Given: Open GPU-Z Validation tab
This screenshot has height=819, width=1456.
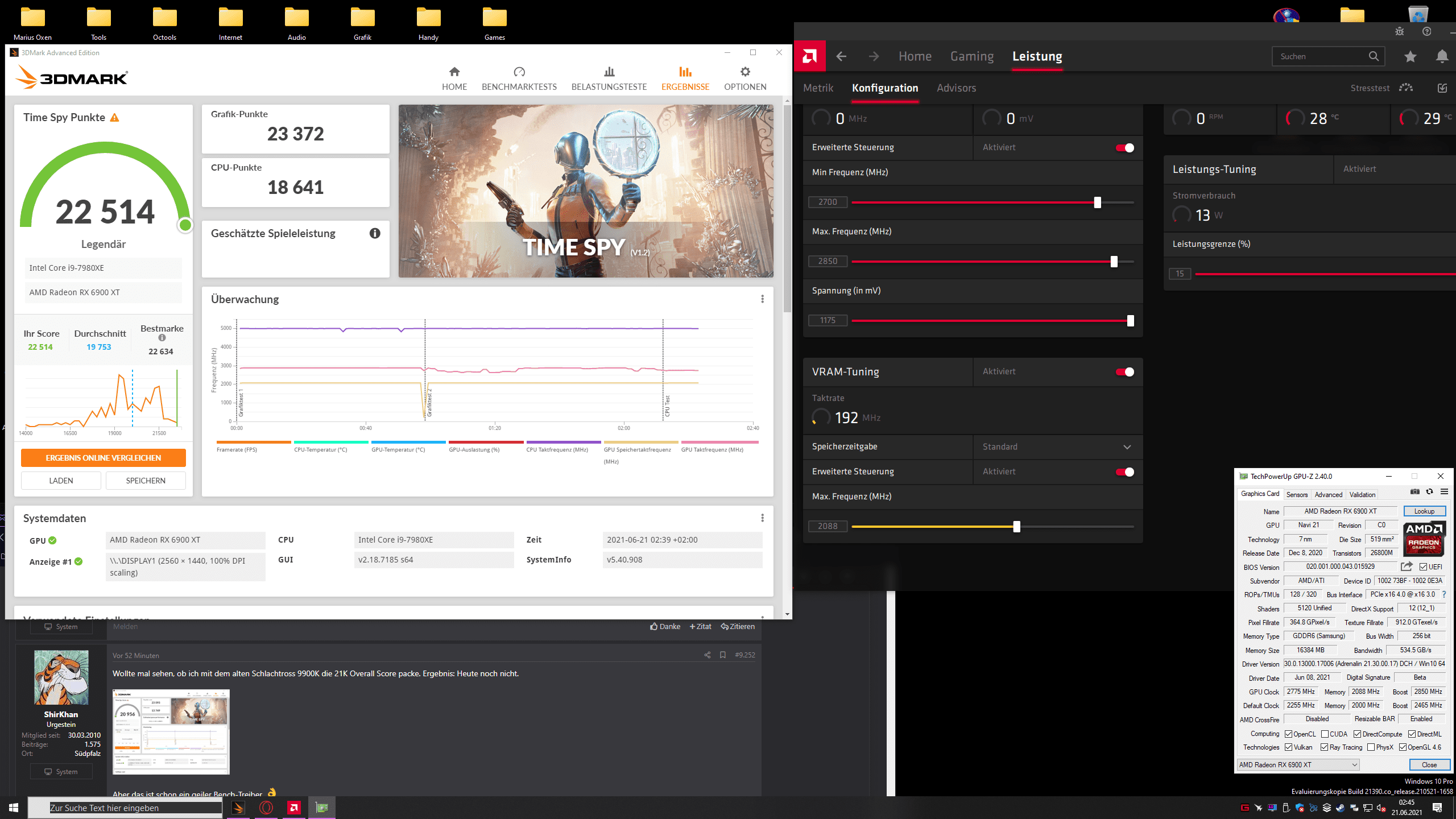Looking at the screenshot, I should [1362, 495].
